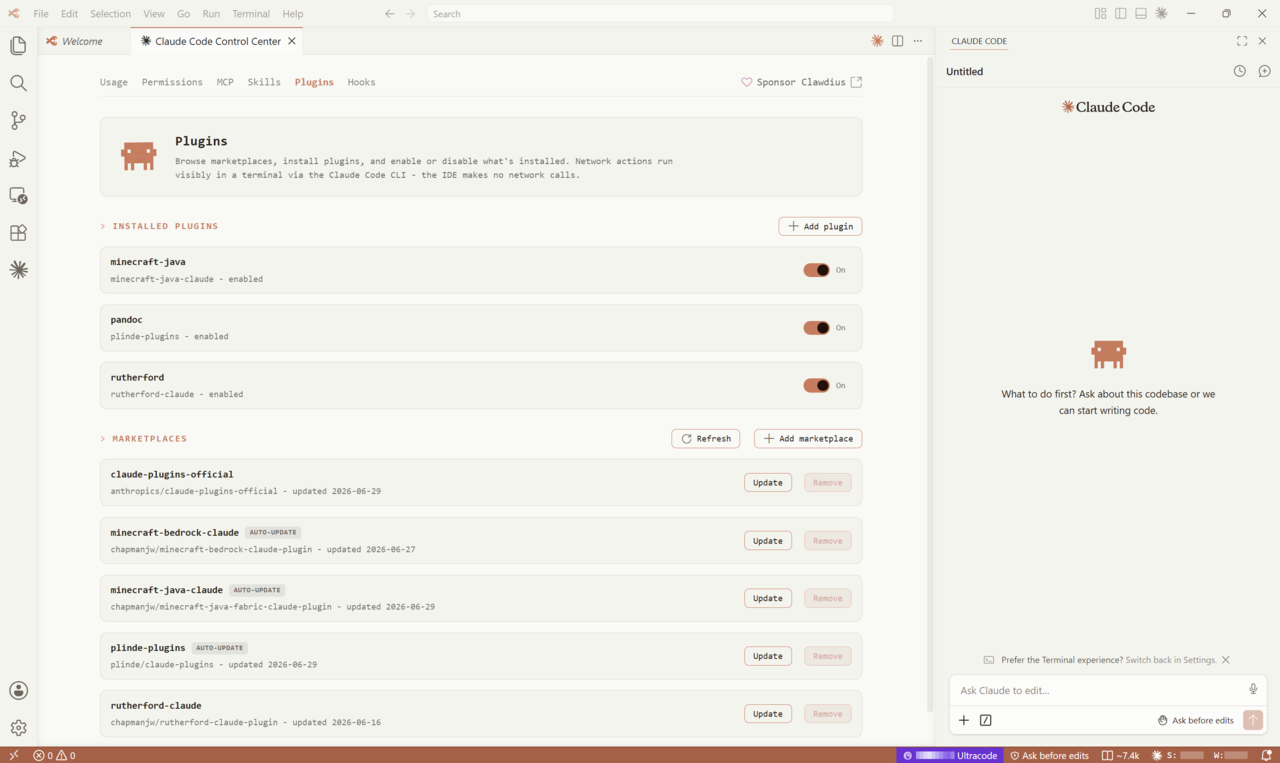
Task: Split the editor with split icon
Action: pos(897,41)
